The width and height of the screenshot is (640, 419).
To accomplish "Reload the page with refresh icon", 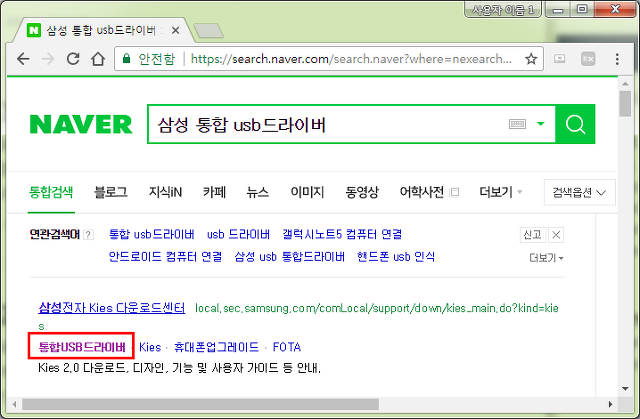I will point(73,59).
